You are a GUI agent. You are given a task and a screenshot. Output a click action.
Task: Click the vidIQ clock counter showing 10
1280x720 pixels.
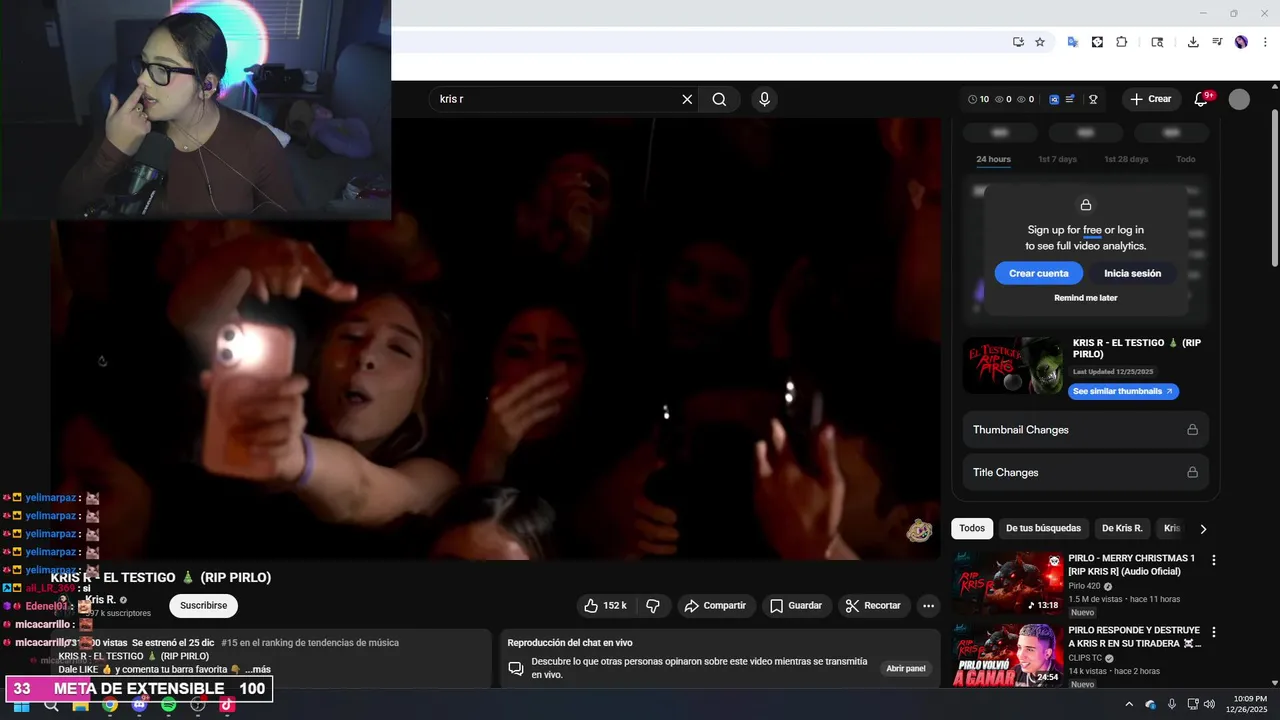click(x=979, y=99)
